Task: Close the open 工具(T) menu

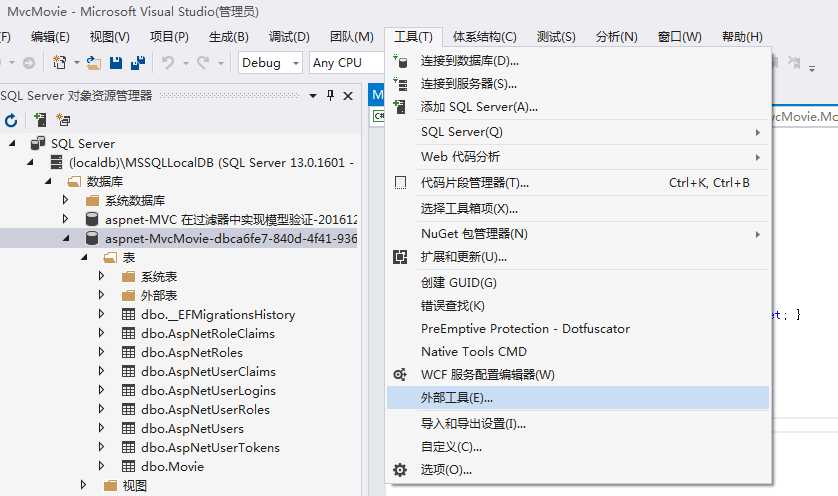Action: [413, 37]
